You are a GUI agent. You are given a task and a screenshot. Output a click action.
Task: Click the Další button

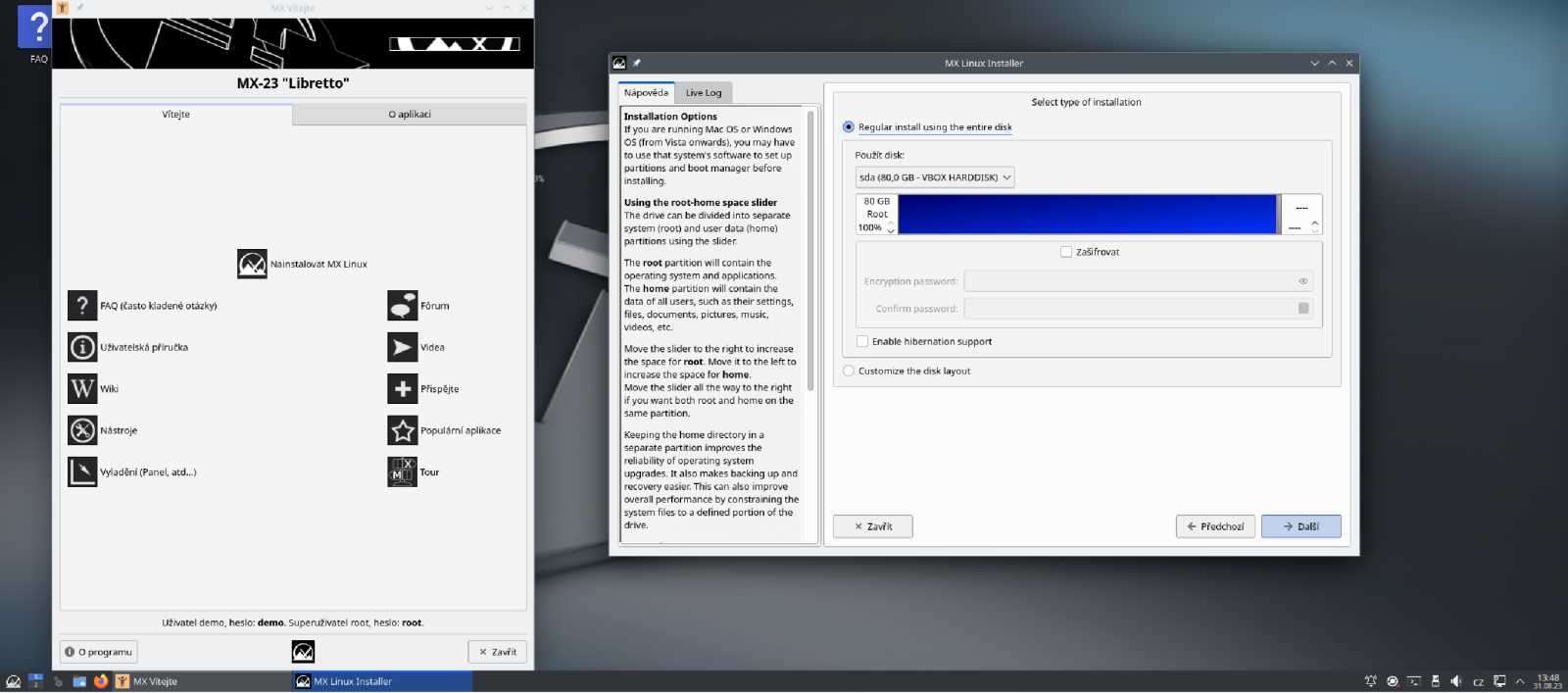pos(1301,526)
